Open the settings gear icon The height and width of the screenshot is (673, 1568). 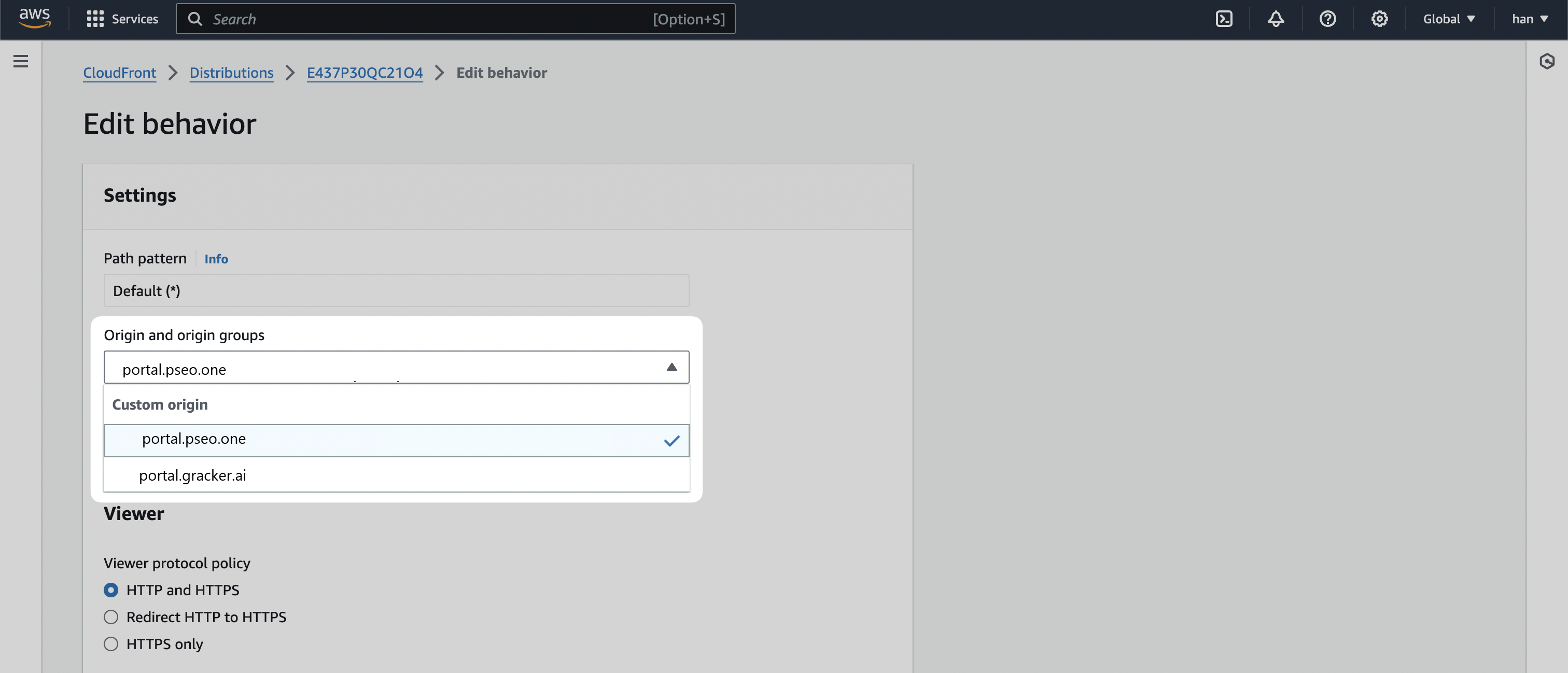point(1379,19)
